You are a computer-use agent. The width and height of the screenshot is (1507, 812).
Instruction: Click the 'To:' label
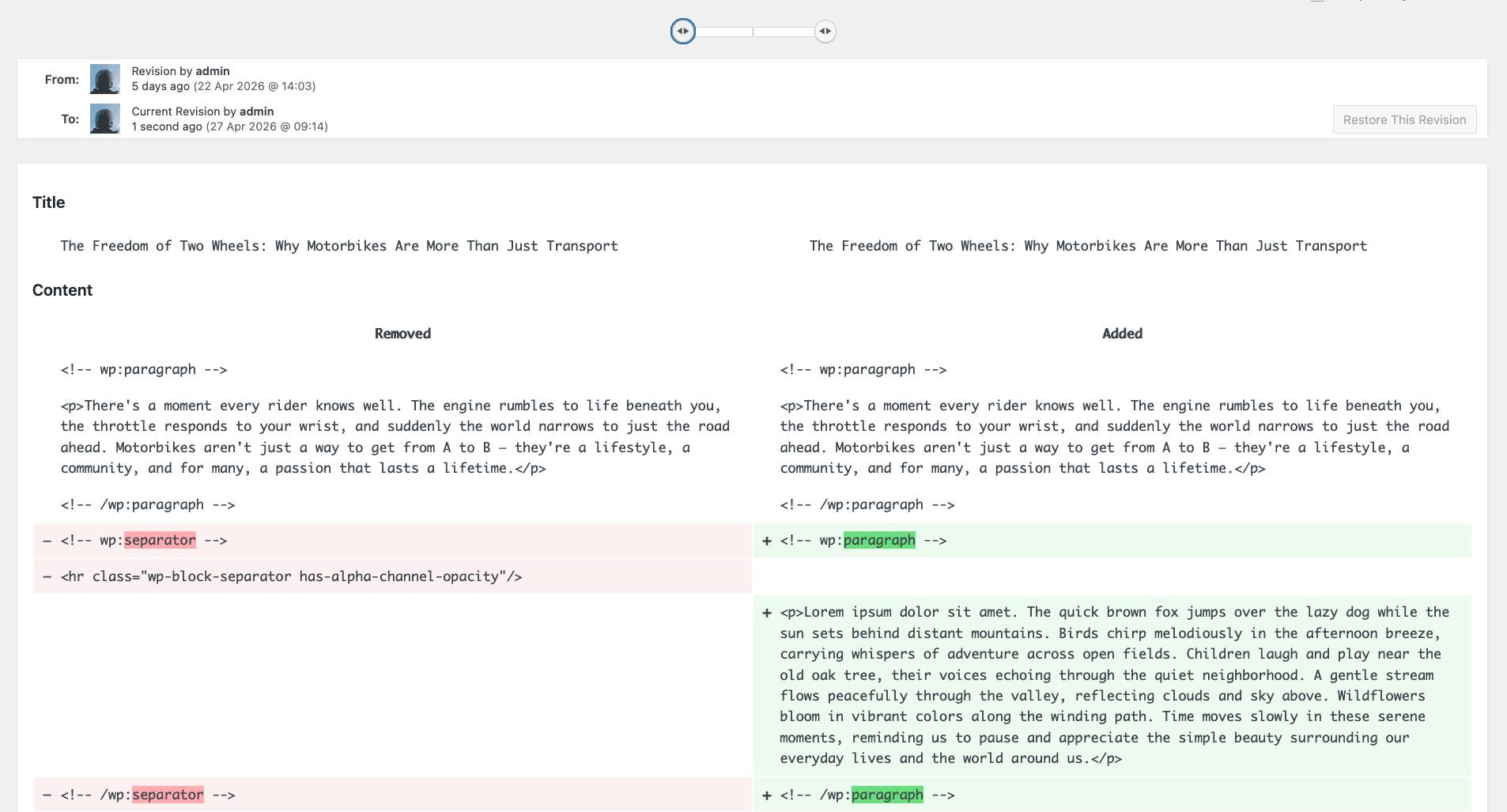point(70,119)
